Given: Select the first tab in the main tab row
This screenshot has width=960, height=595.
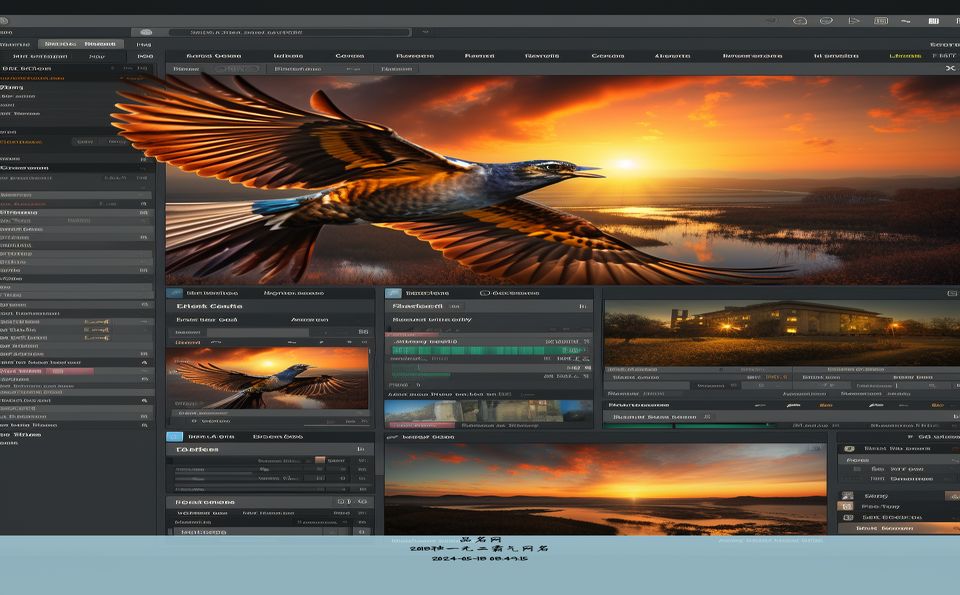Looking at the screenshot, I should click(214, 56).
